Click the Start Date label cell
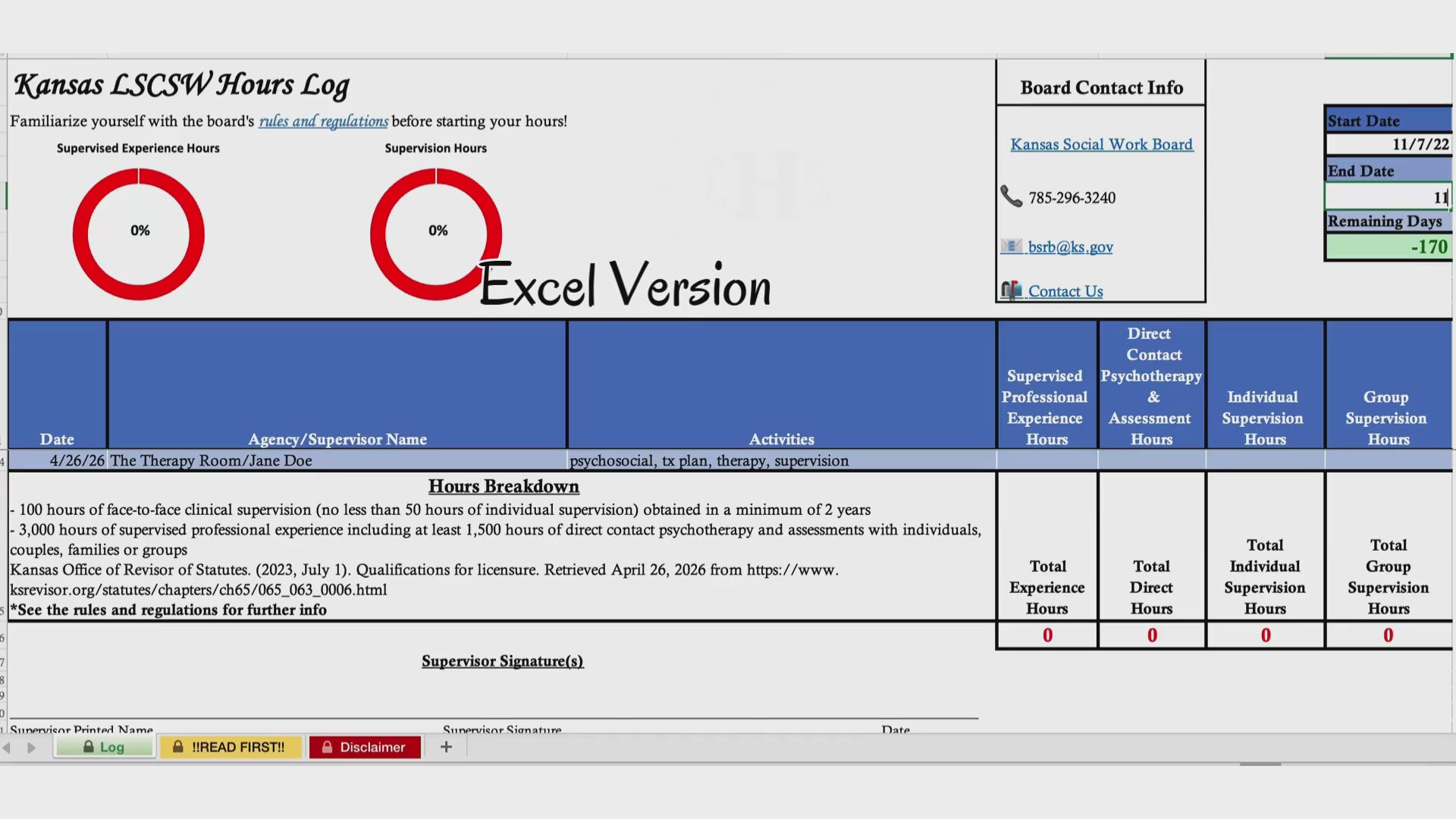This screenshot has height=819, width=1456. (x=1389, y=121)
